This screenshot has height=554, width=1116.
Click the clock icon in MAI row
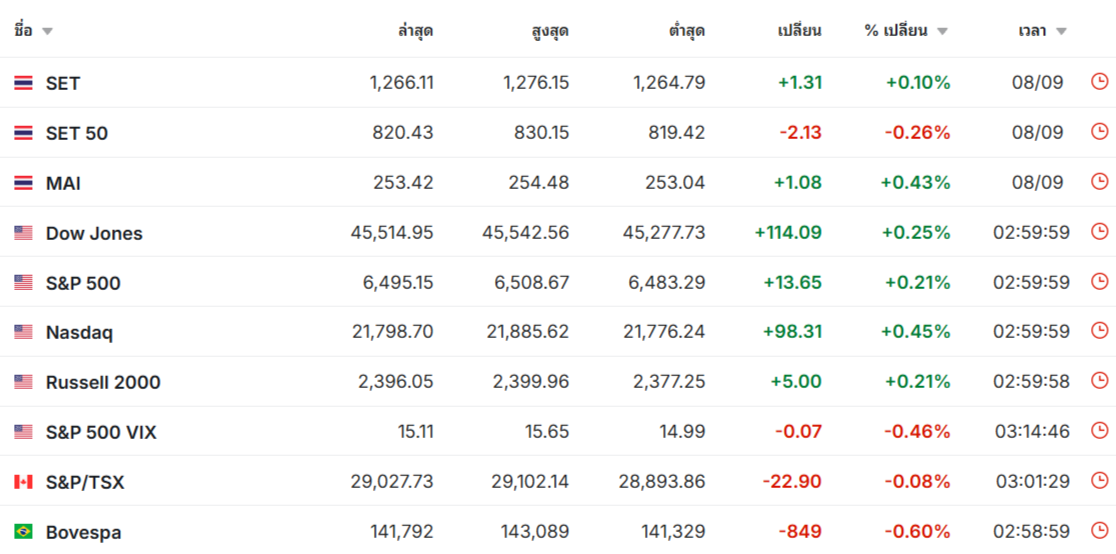pos(1100,182)
